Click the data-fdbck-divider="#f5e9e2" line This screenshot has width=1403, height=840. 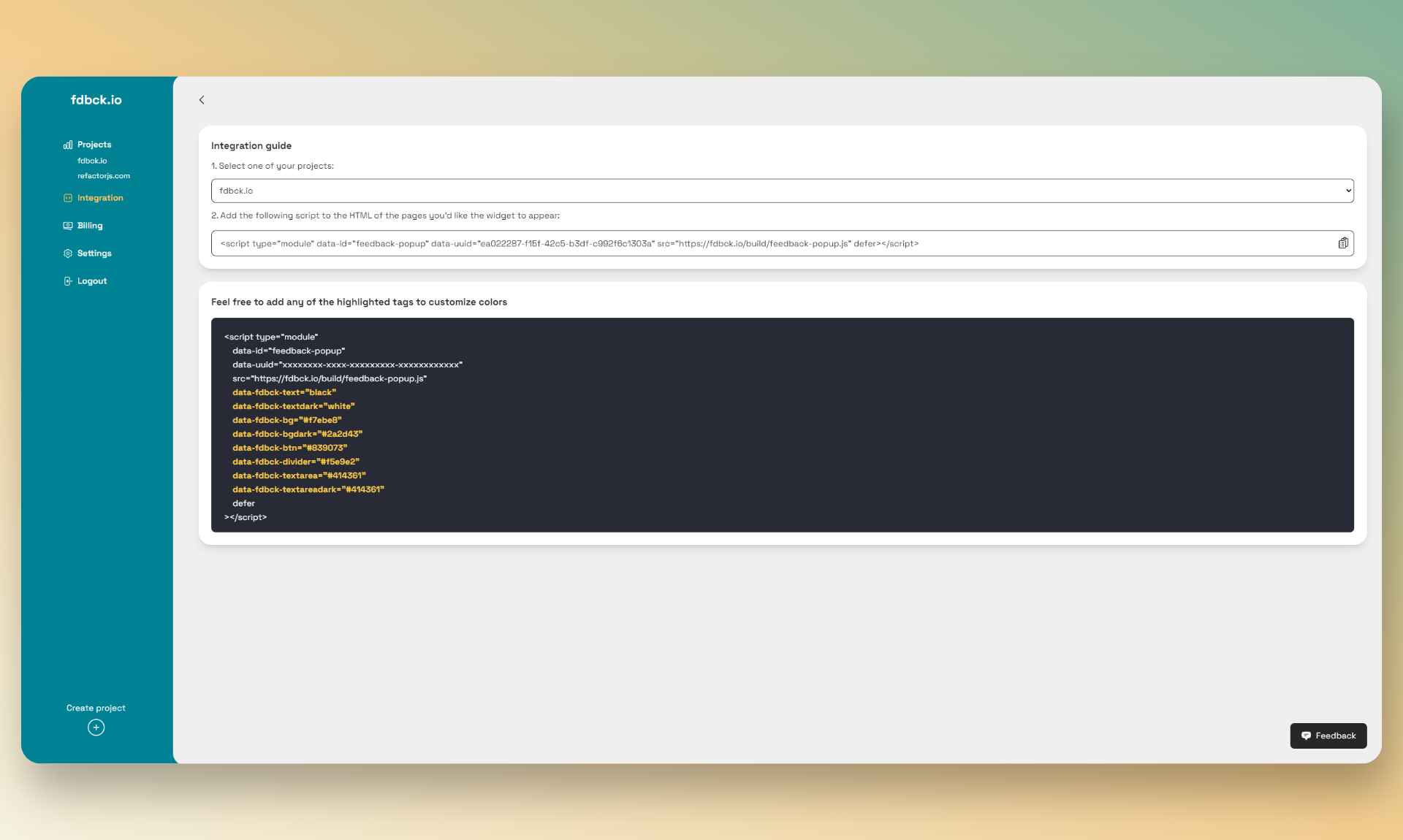point(296,462)
